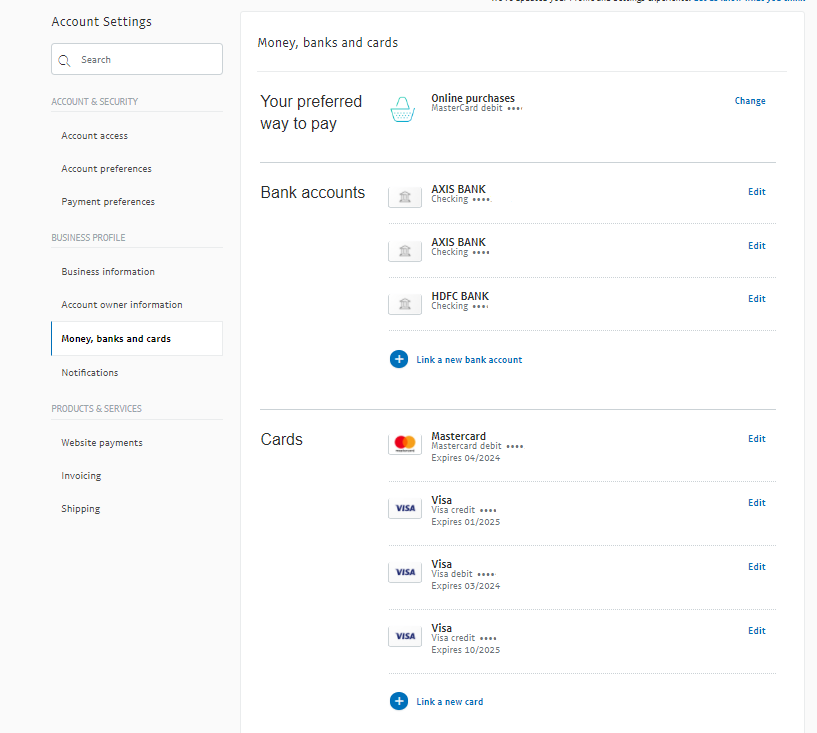This screenshot has width=817, height=733.
Task: Change the preferred way to pay
Action: coord(750,101)
